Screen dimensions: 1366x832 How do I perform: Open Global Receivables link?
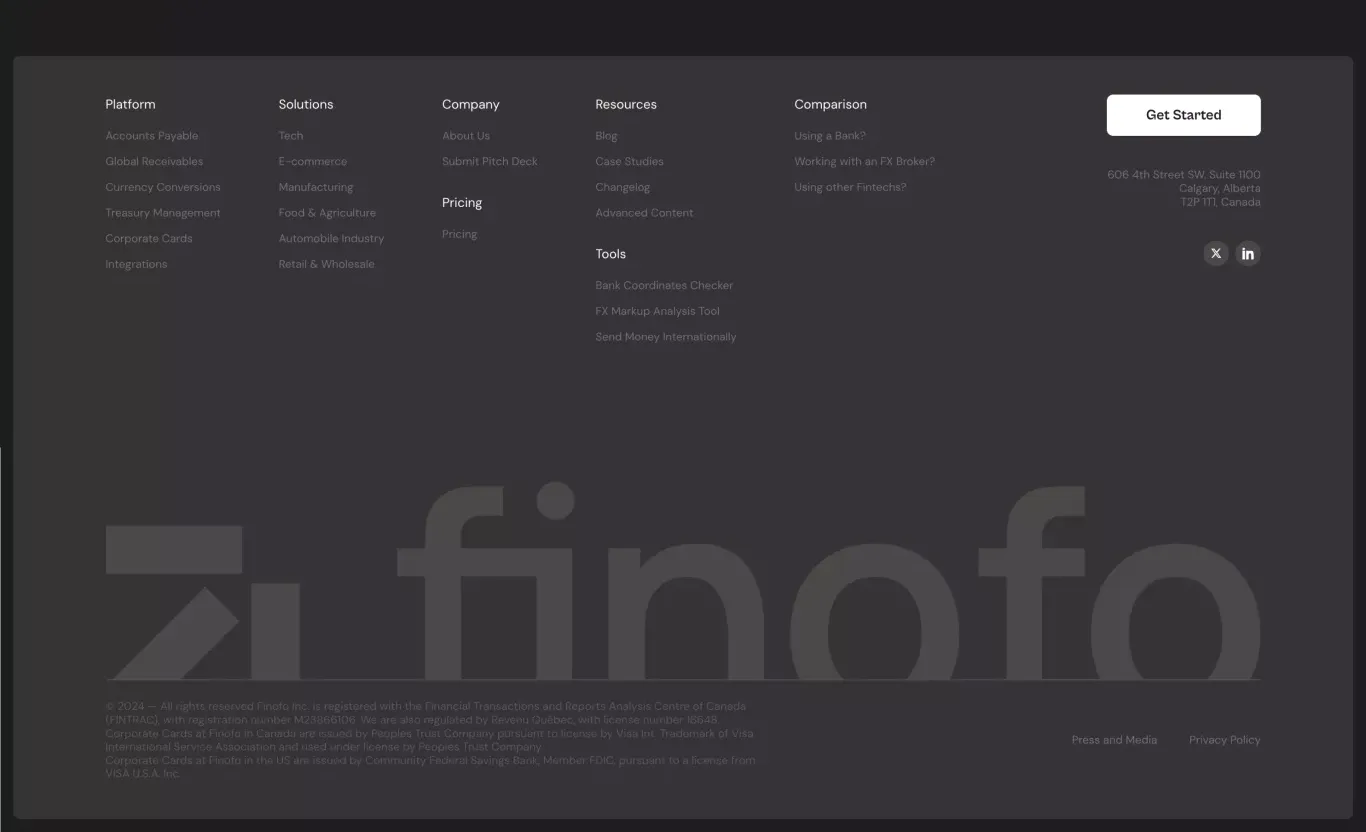(154, 162)
